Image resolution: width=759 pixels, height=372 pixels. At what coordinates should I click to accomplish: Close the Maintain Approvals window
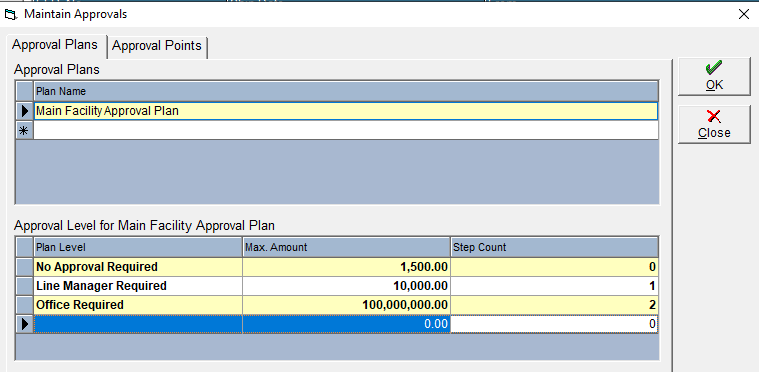[x=744, y=14]
